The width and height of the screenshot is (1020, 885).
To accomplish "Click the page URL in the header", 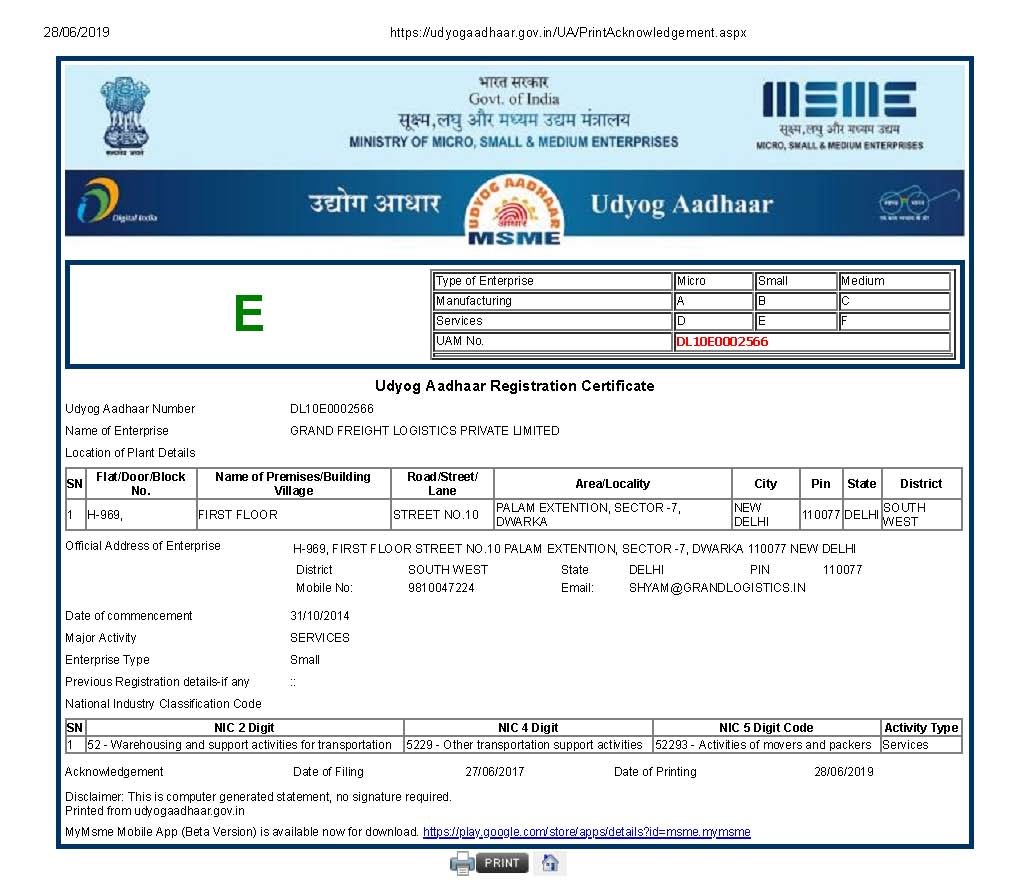I will 567,32.
